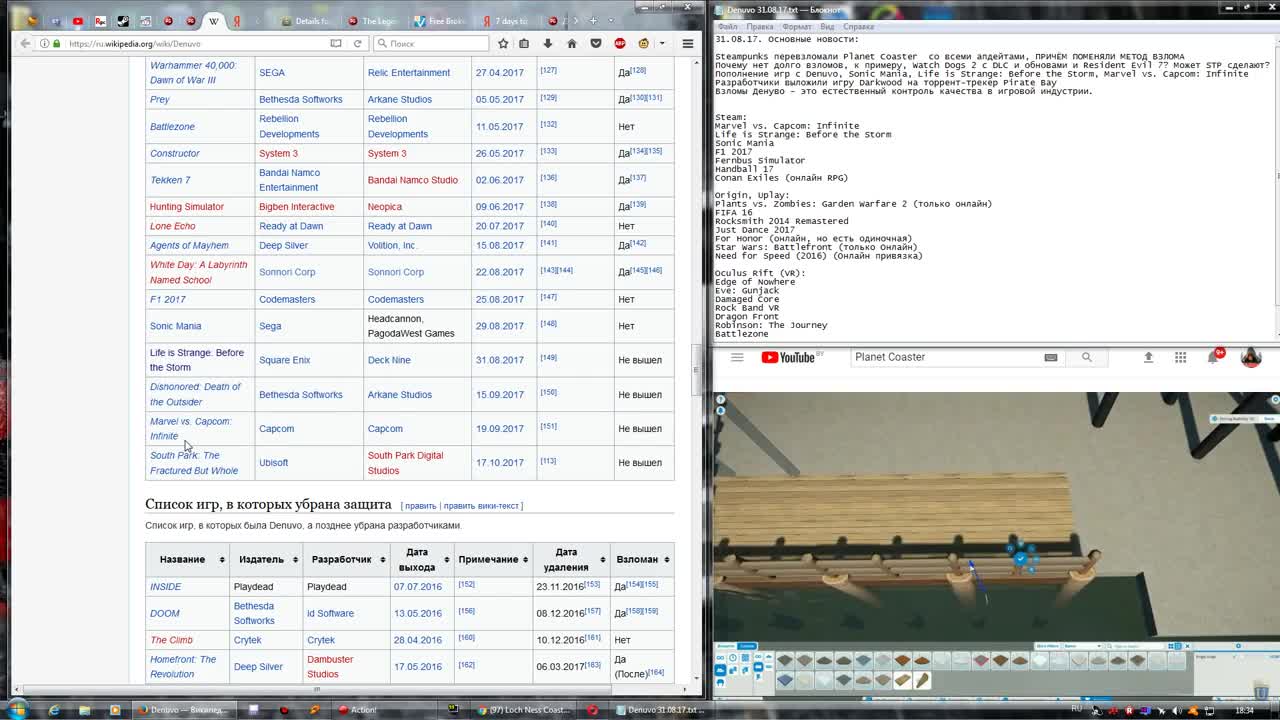Open Agents of Mayhem link

(189, 245)
